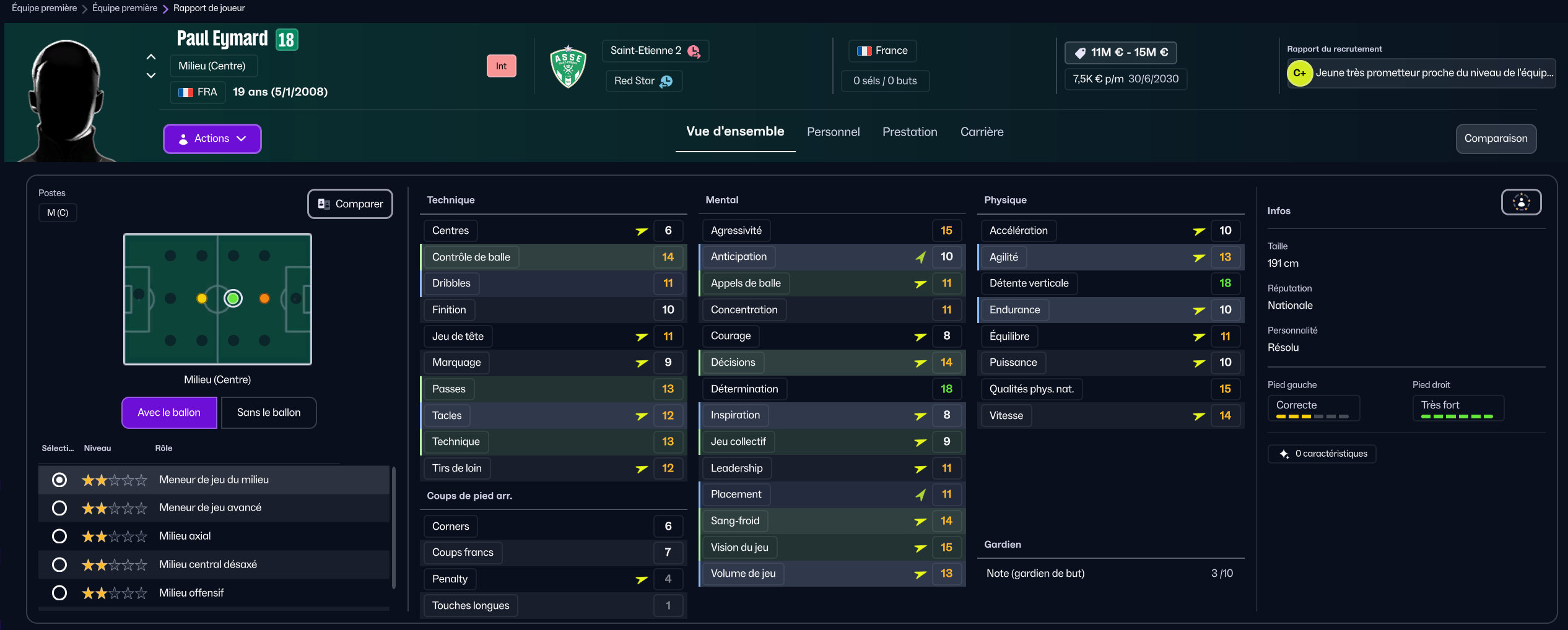Click the green centre midfield position dot
Screen dimensions: 1568x630
pyautogui.click(x=233, y=299)
